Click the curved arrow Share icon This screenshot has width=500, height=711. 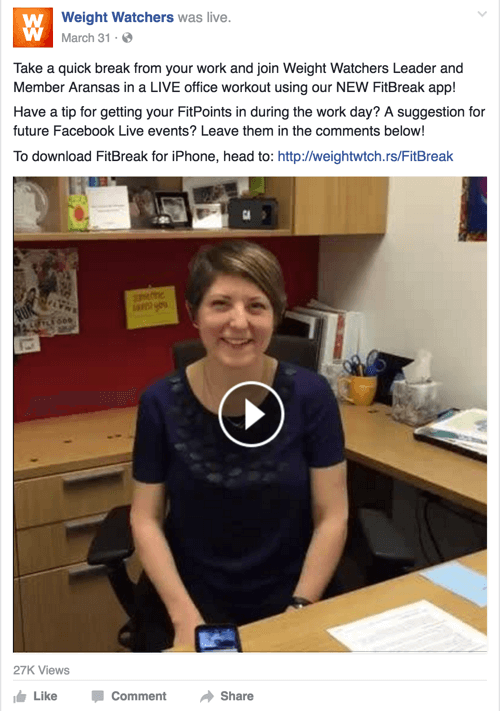click(207, 696)
